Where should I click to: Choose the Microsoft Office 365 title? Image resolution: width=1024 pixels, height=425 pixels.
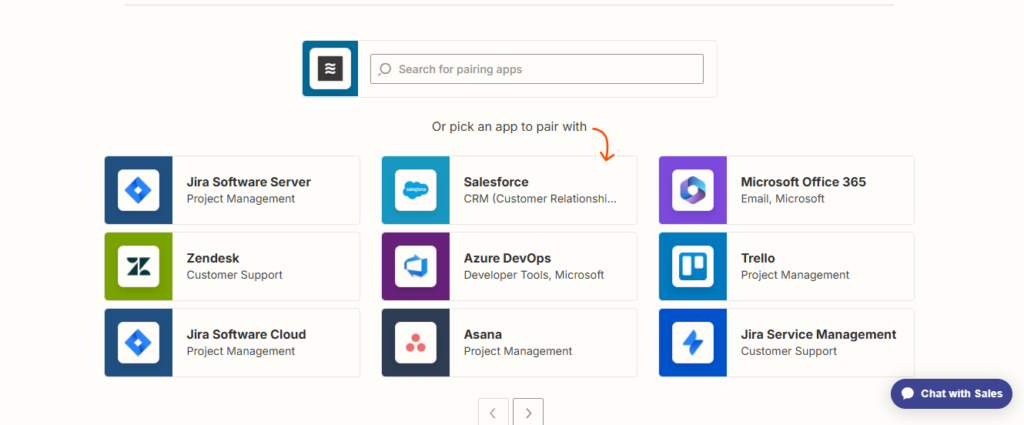pos(803,182)
